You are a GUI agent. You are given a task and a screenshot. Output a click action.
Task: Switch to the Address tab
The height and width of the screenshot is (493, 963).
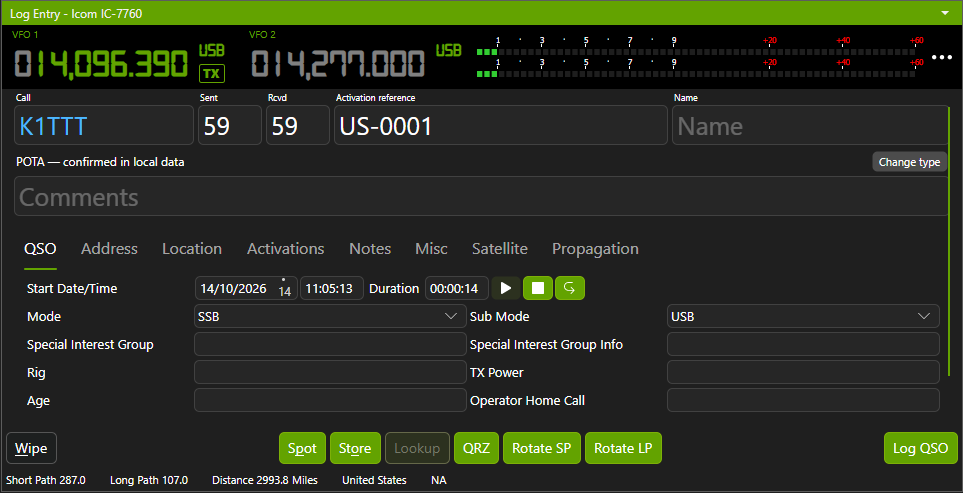pos(109,249)
